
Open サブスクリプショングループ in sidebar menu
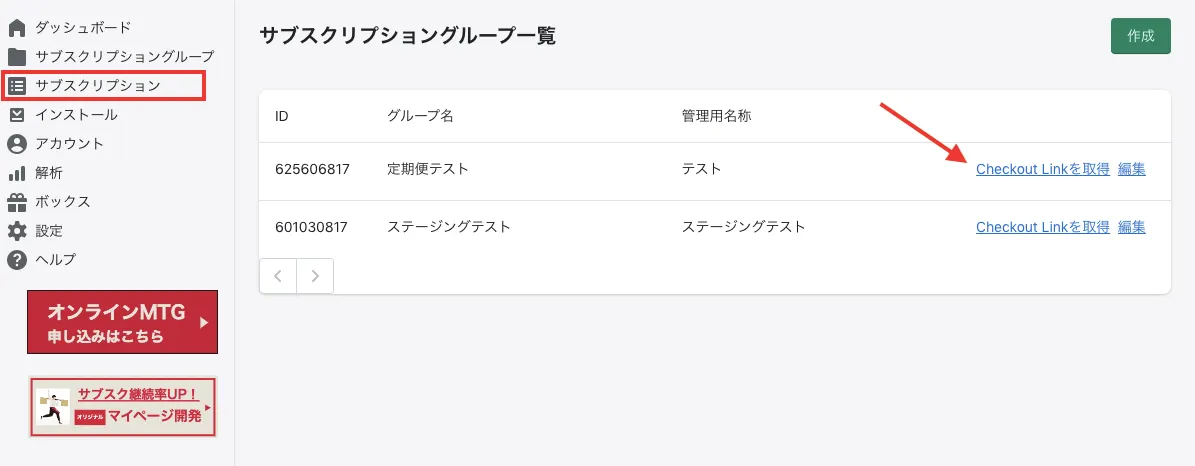[x=124, y=56]
